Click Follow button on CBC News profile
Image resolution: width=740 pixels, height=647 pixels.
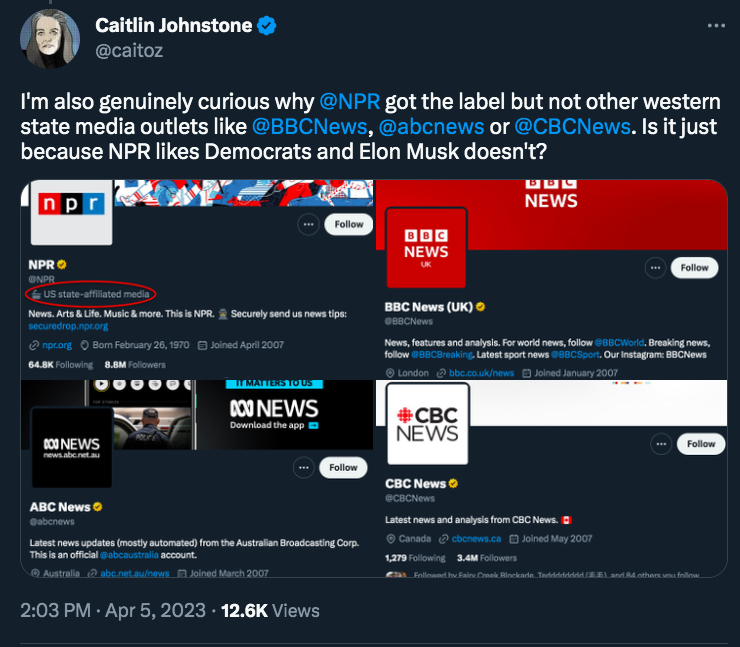[x=701, y=444]
